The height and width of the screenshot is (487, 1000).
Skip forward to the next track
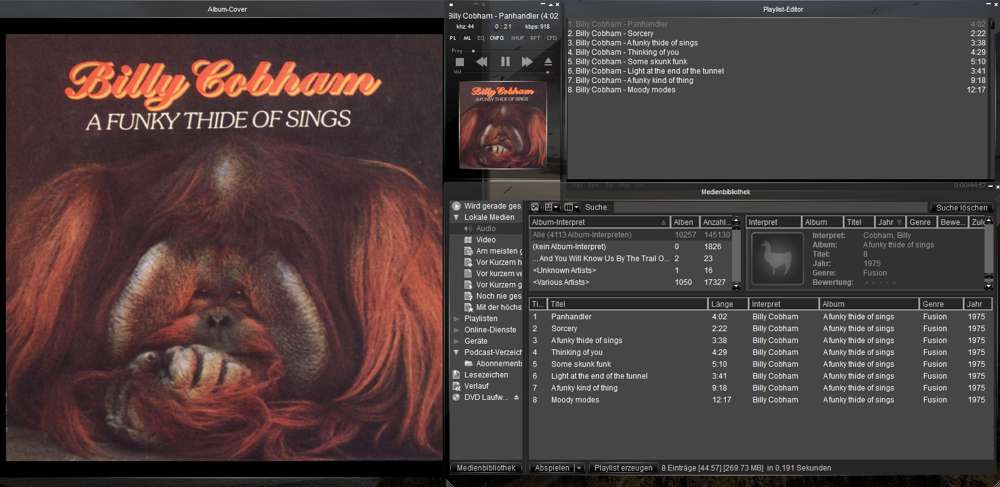pyautogui.click(x=527, y=62)
